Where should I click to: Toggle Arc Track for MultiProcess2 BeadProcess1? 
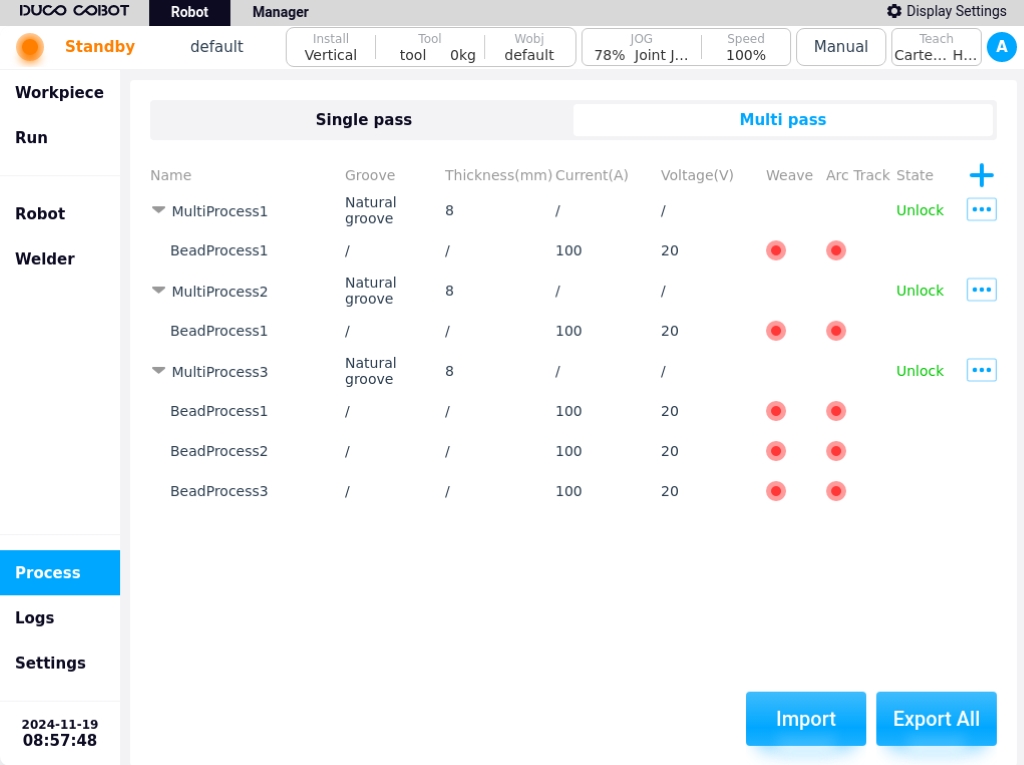pos(836,331)
